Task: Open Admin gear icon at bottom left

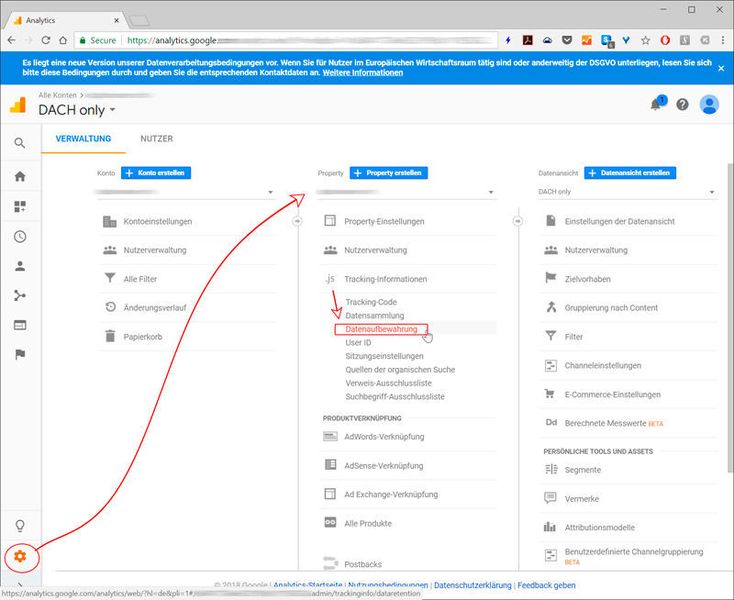Action: [x=20, y=556]
